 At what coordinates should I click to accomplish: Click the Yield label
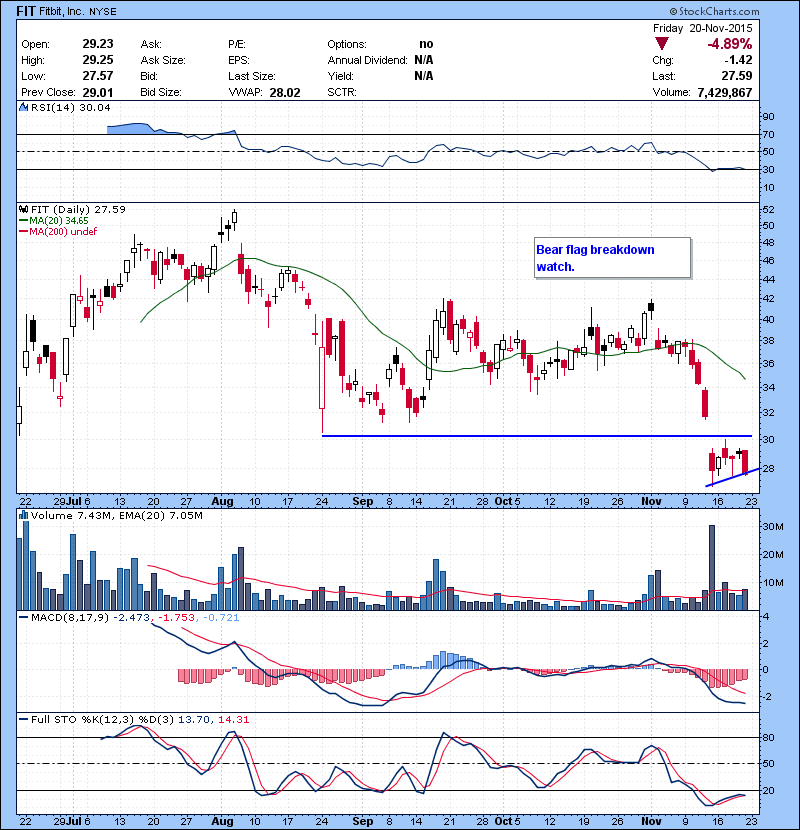point(340,76)
